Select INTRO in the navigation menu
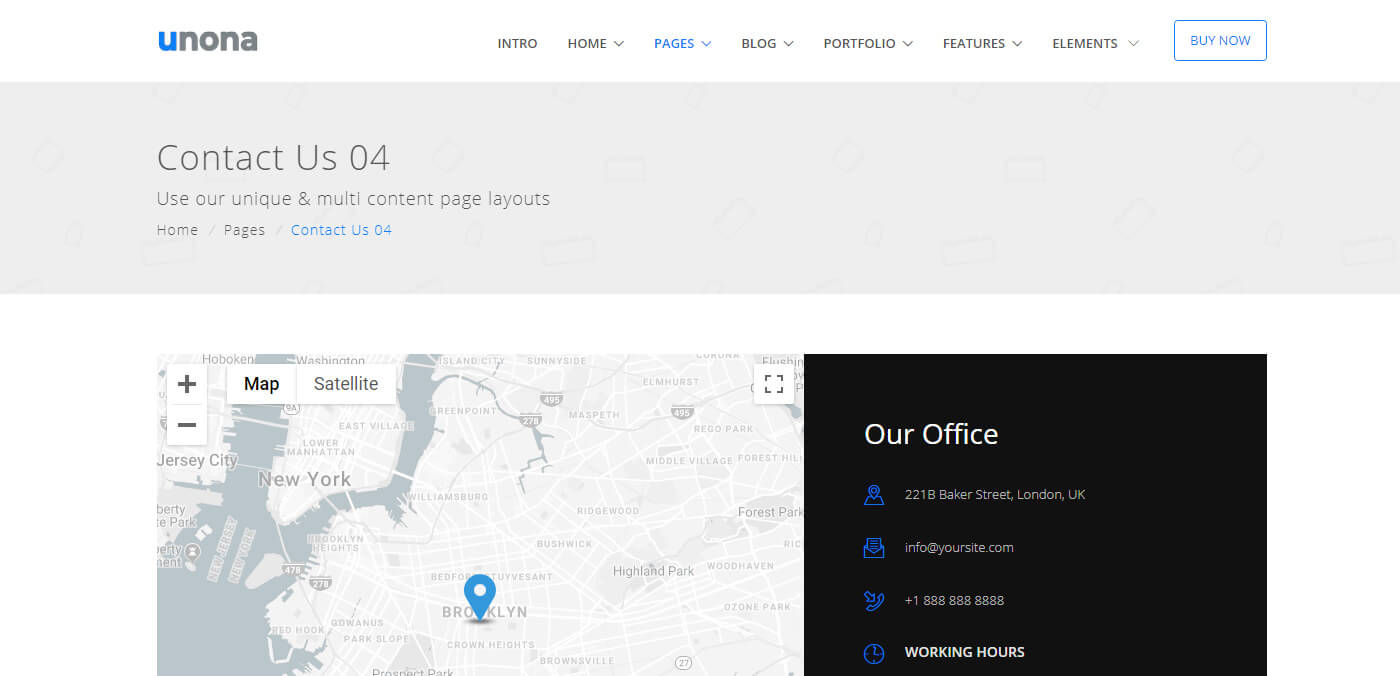Viewport: 1400px width, 676px height. (517, 43)
